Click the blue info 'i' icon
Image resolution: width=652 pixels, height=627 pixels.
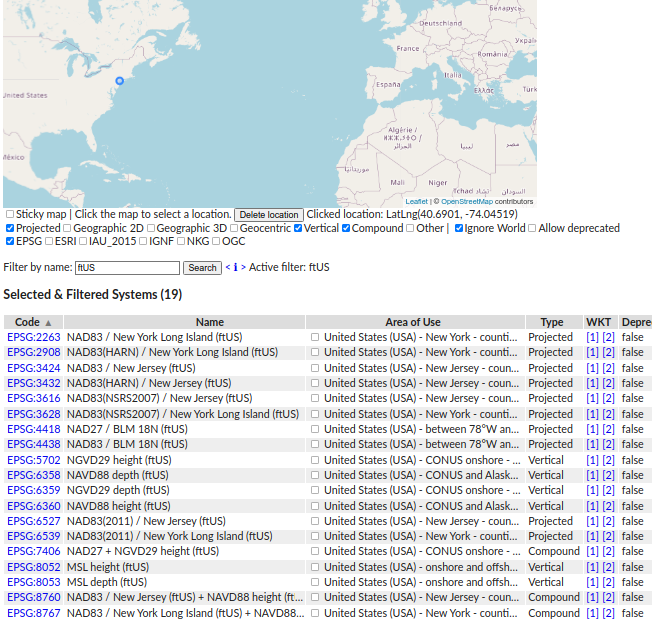tap(235, 267)
